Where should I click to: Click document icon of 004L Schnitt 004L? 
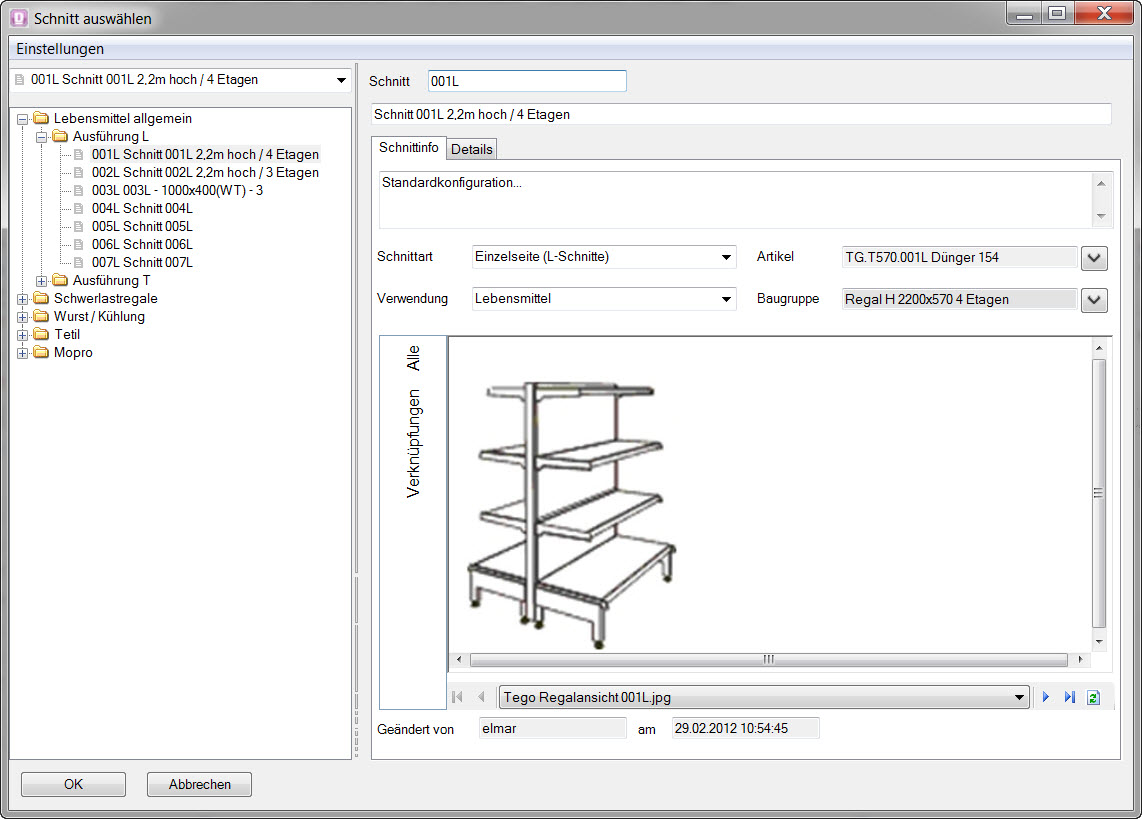79,208
